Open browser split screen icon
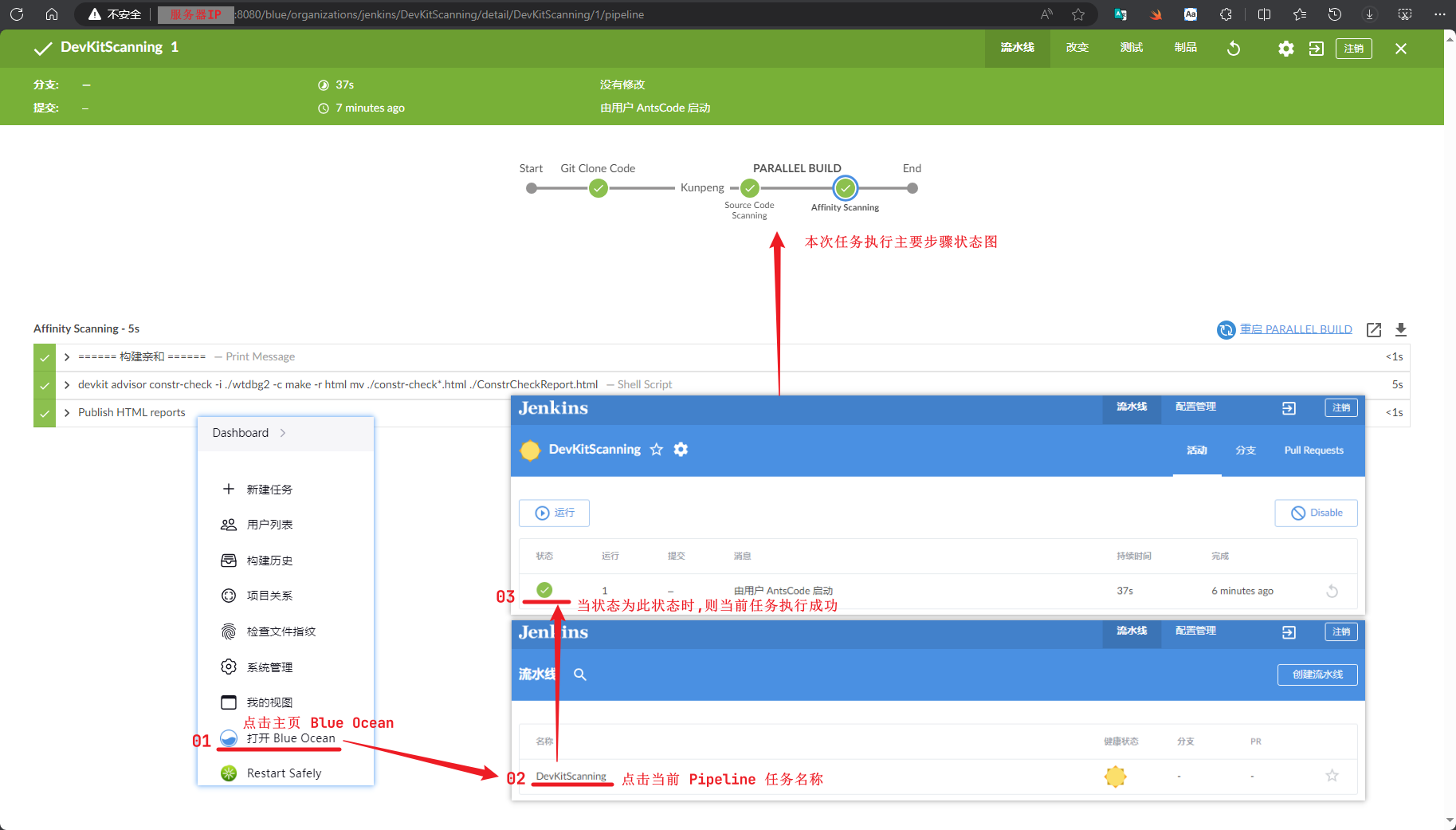This screenshot has height=830, width=1456. [1264, 14]
